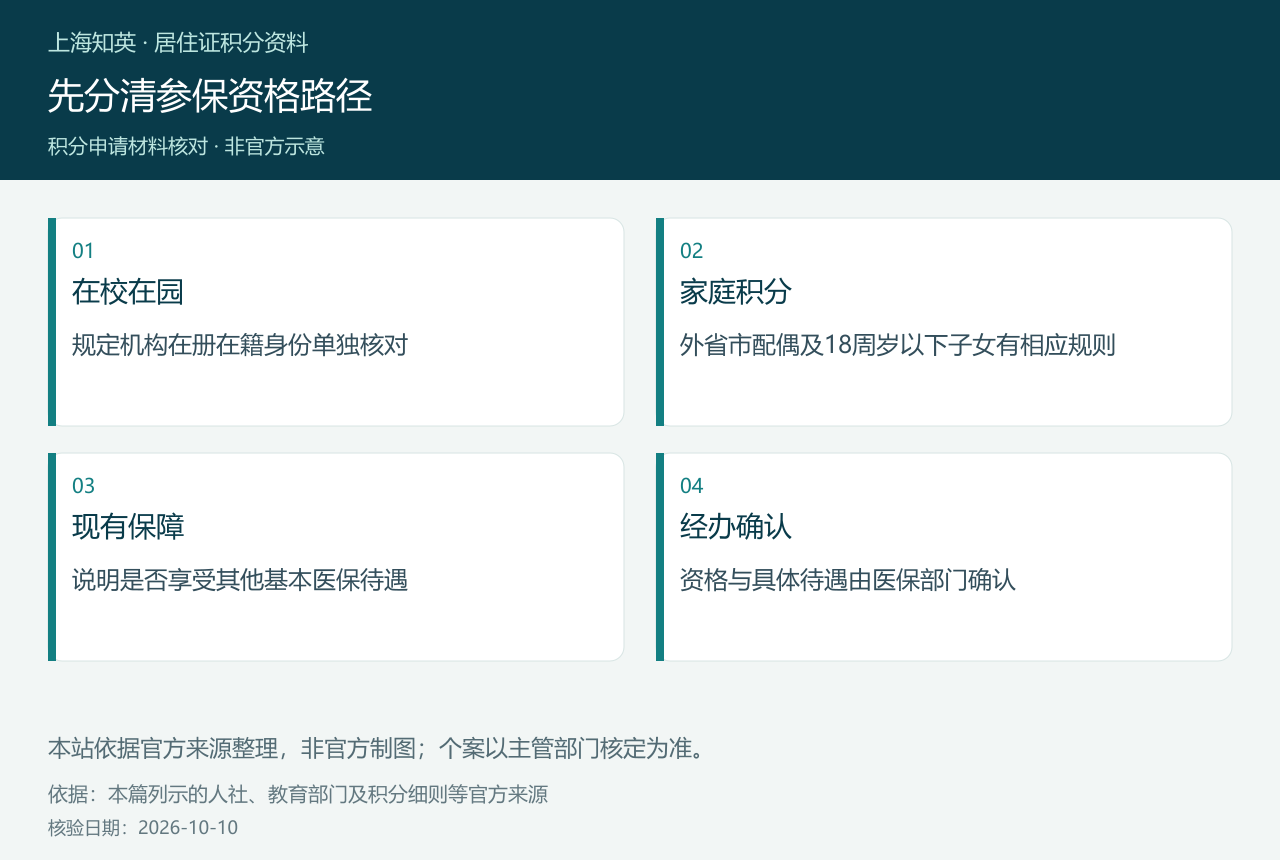Select the heading 先分清参保资格路径

coord(210,96)
